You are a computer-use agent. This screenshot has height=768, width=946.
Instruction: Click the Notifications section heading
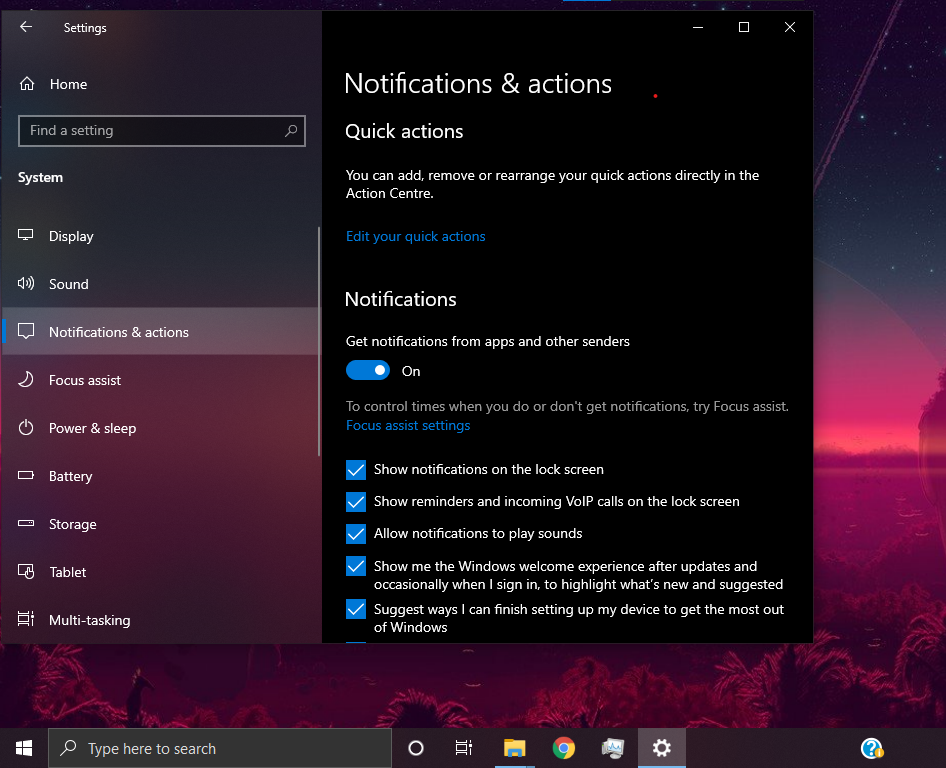tap(401, 299)
